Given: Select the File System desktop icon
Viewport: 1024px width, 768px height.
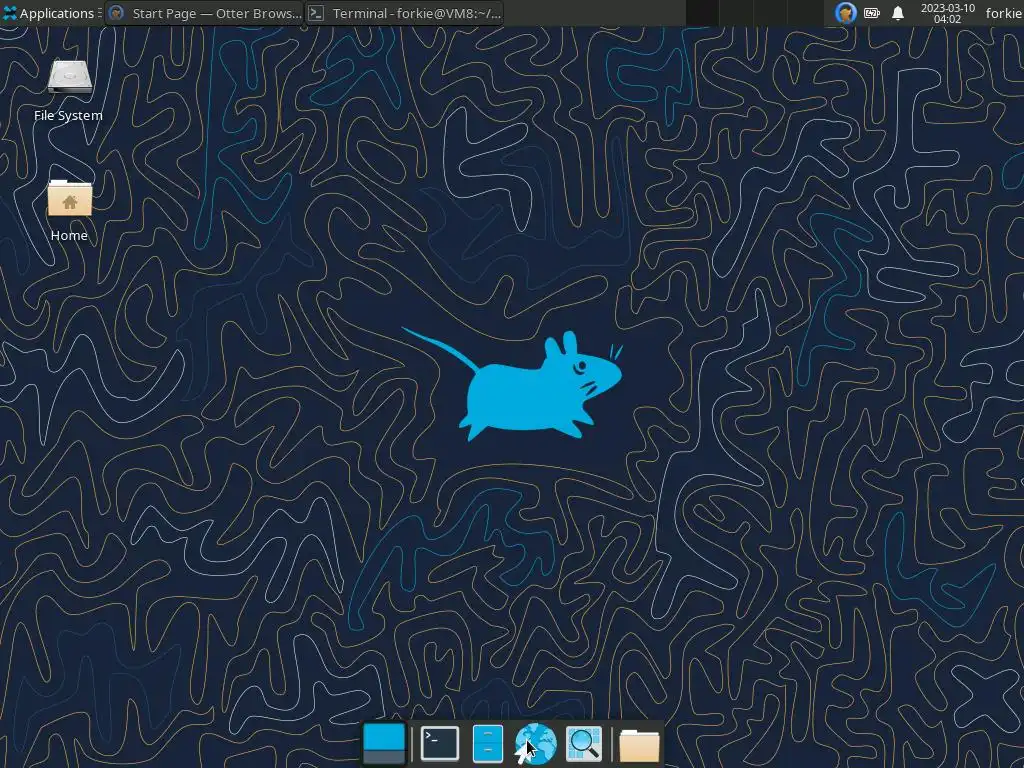Looking at the screenshot, I should [x=69, y=91].
